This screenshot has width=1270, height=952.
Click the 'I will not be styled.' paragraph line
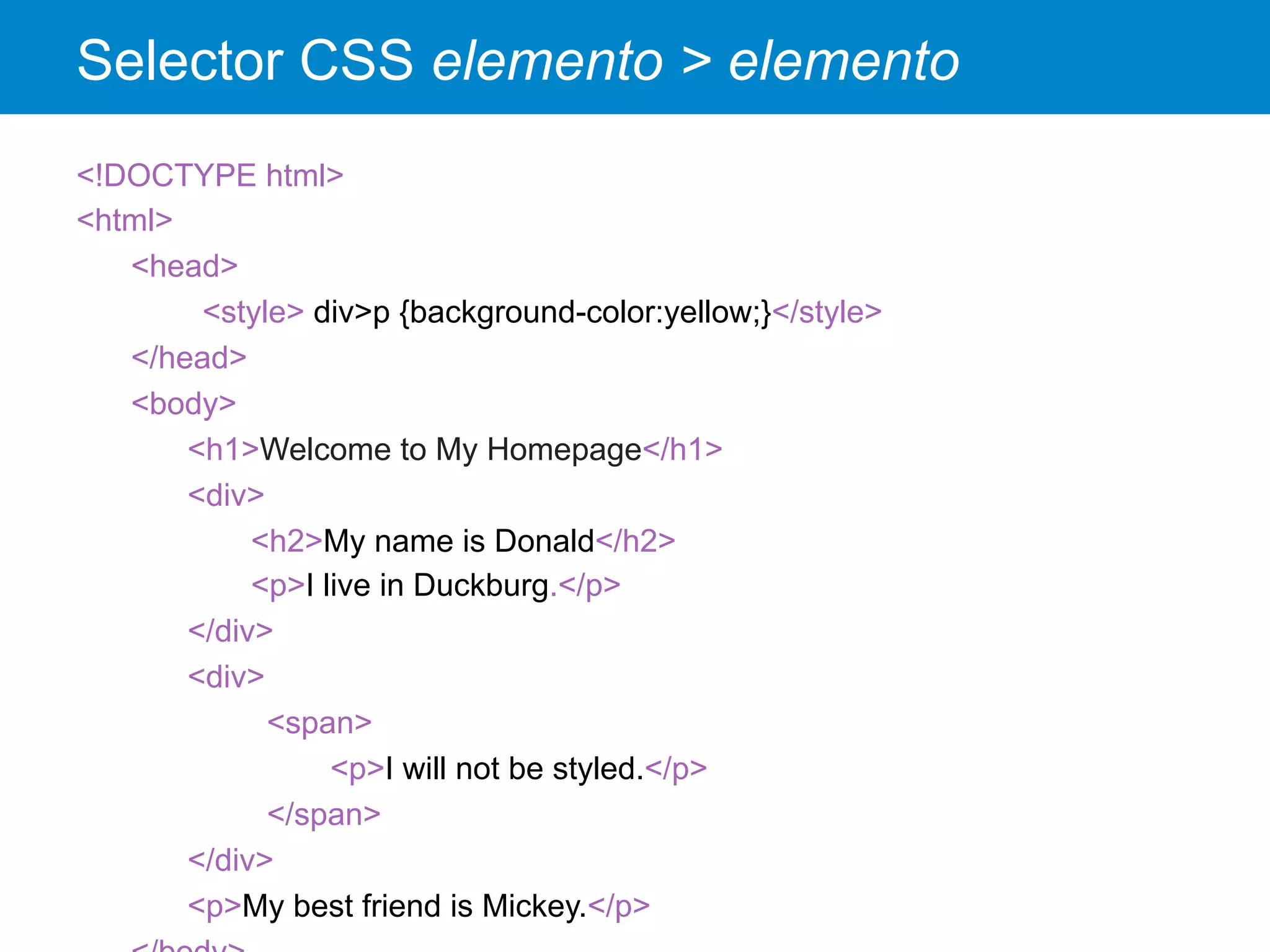(519, 769)
